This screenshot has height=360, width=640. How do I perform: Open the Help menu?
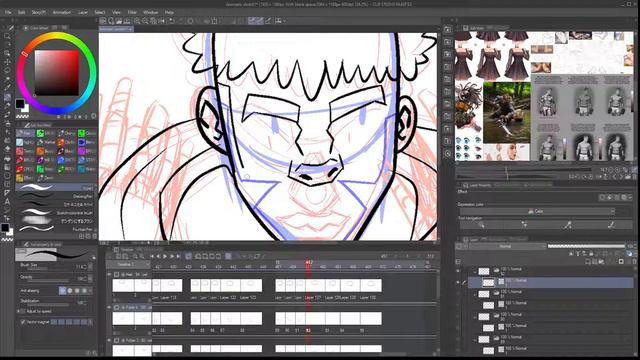point(169,12)
